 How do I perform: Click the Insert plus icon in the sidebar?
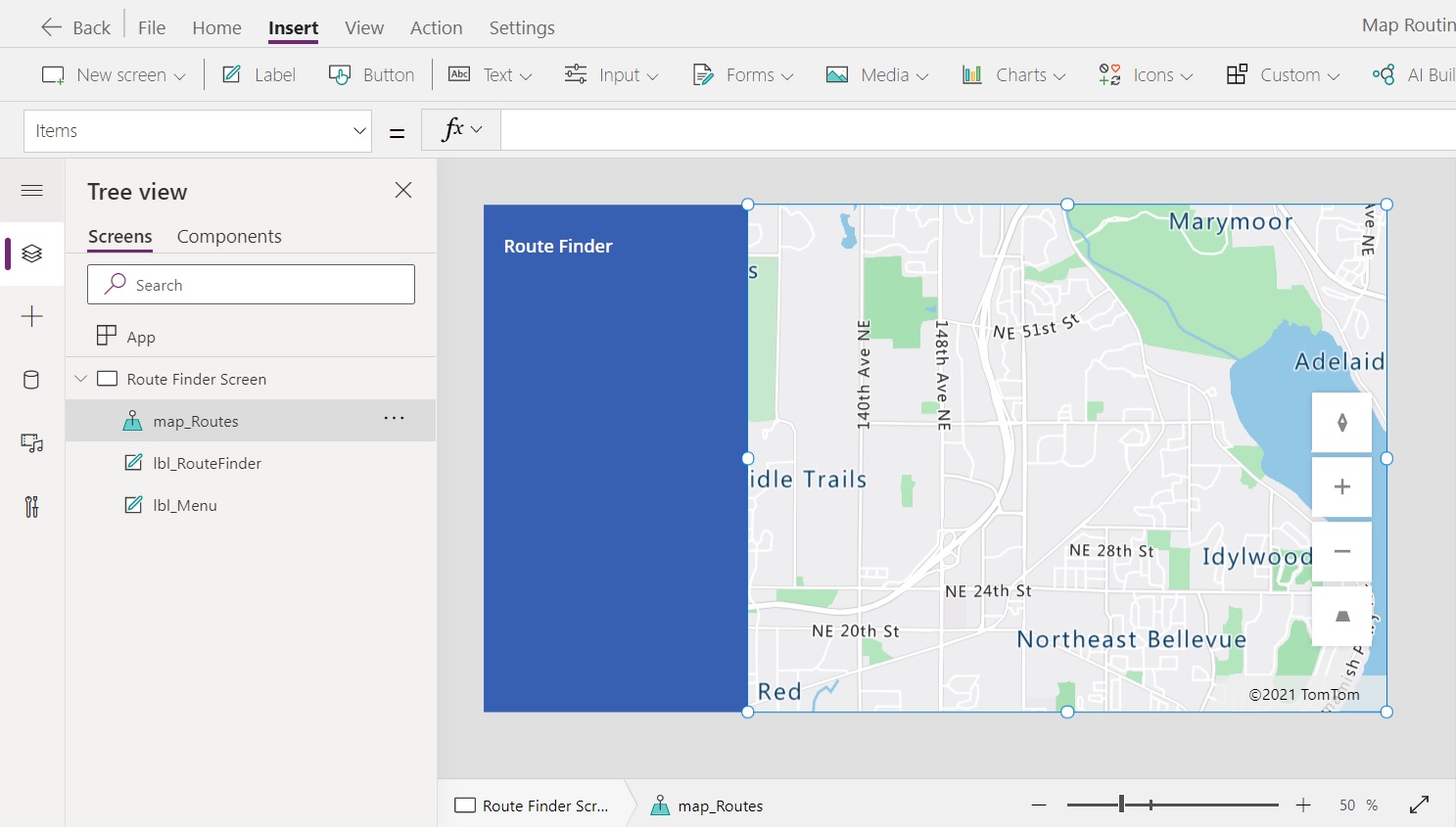tap(32, 316)
